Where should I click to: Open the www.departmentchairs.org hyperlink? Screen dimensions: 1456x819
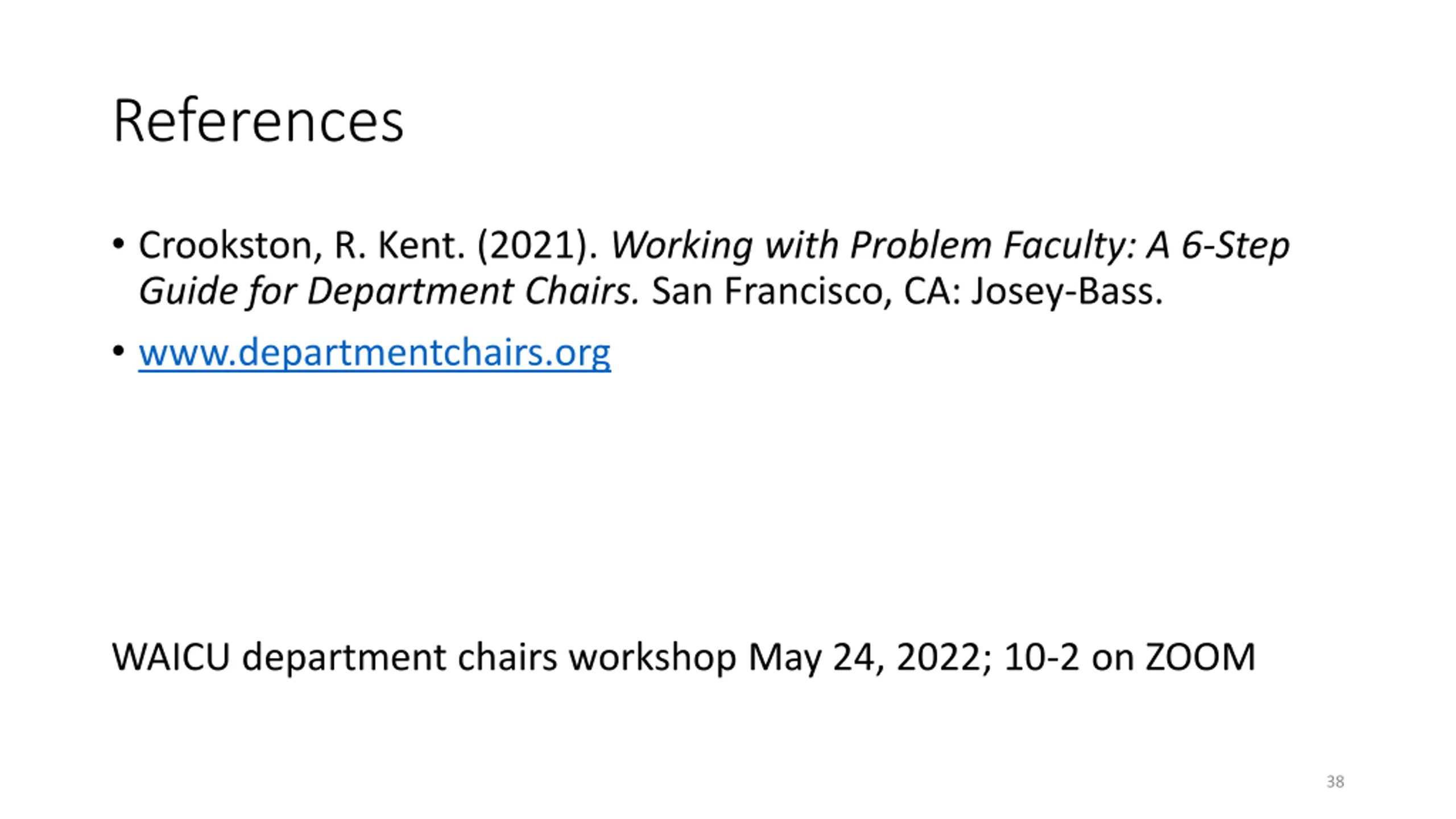point(374,353)
